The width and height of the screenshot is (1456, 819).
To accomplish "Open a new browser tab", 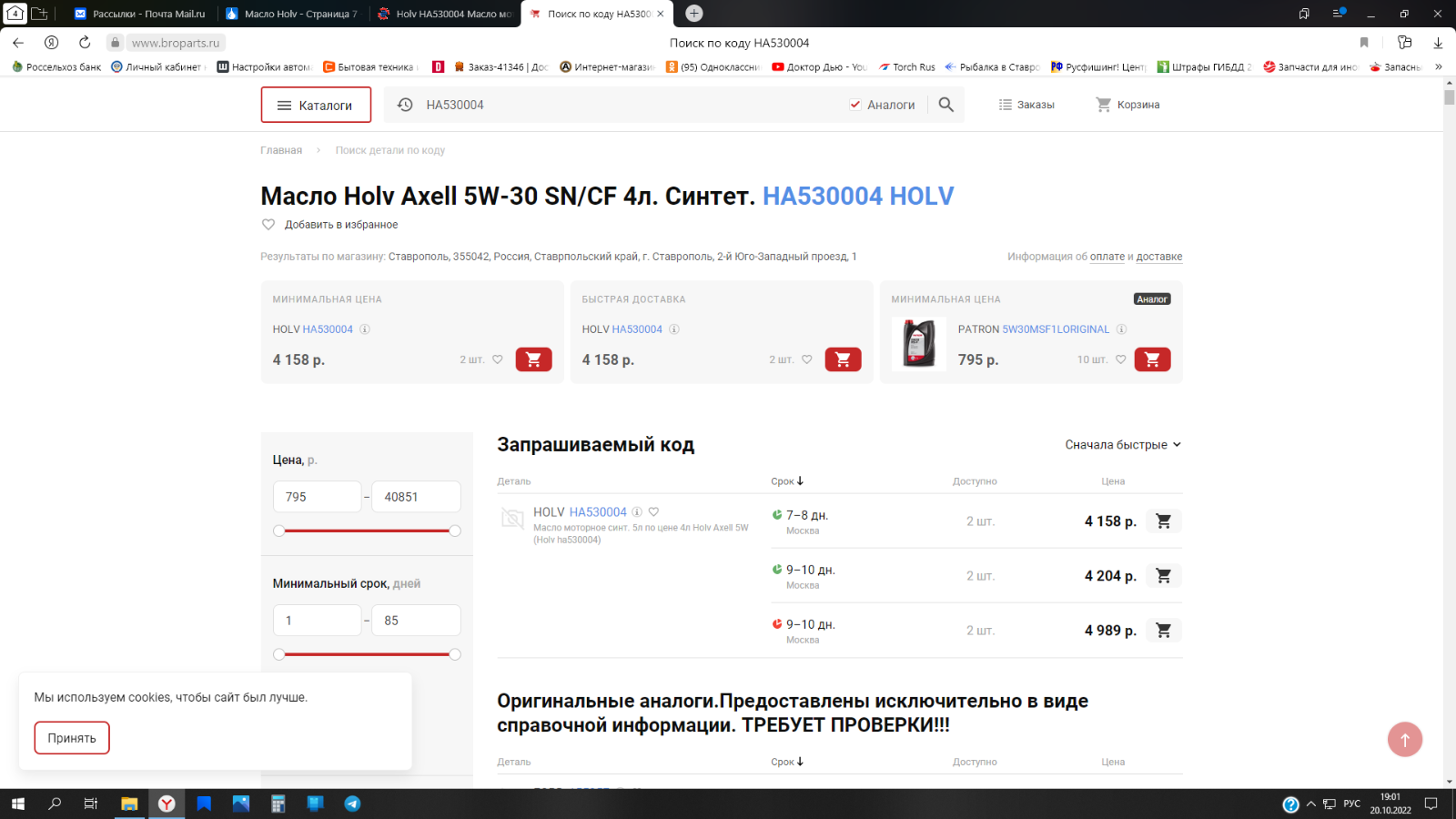I will [694, 13].
